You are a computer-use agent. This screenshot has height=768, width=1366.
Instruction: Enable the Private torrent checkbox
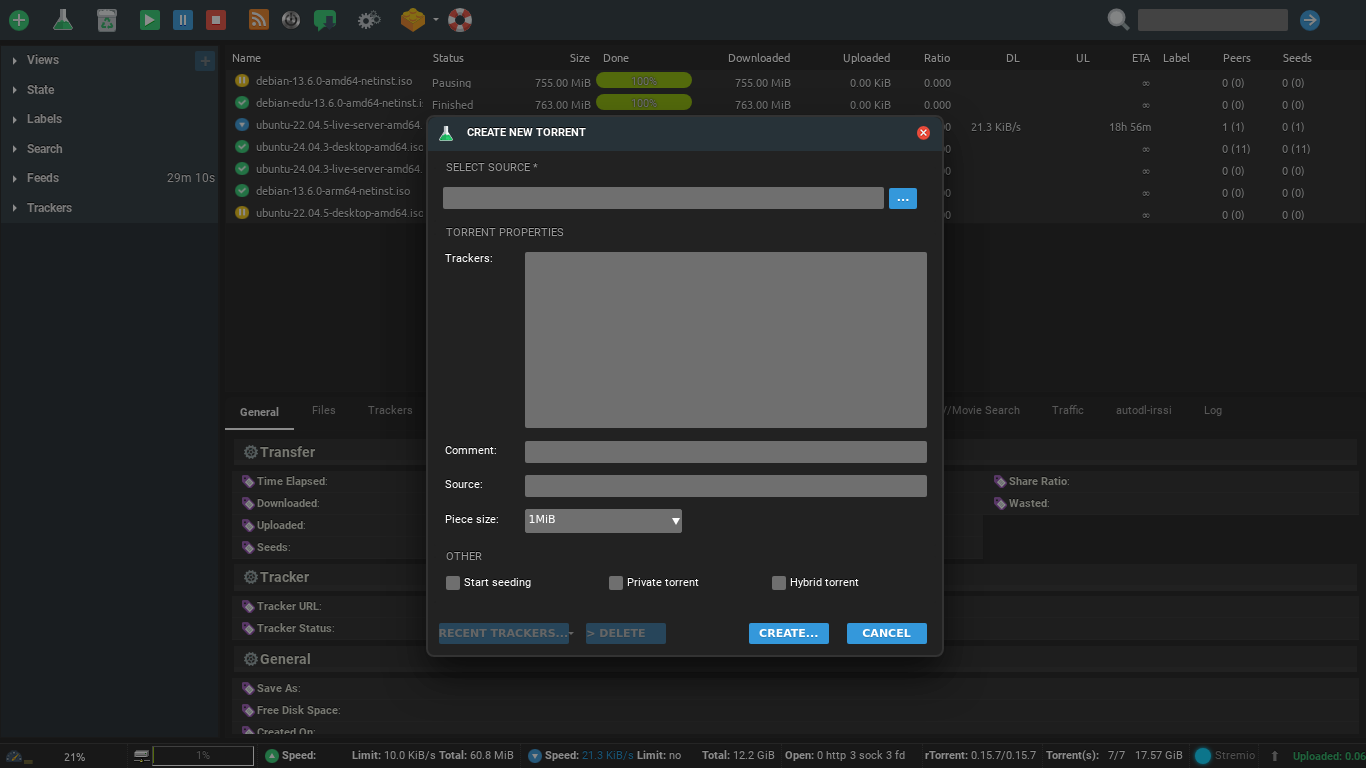tap(616, 582)
